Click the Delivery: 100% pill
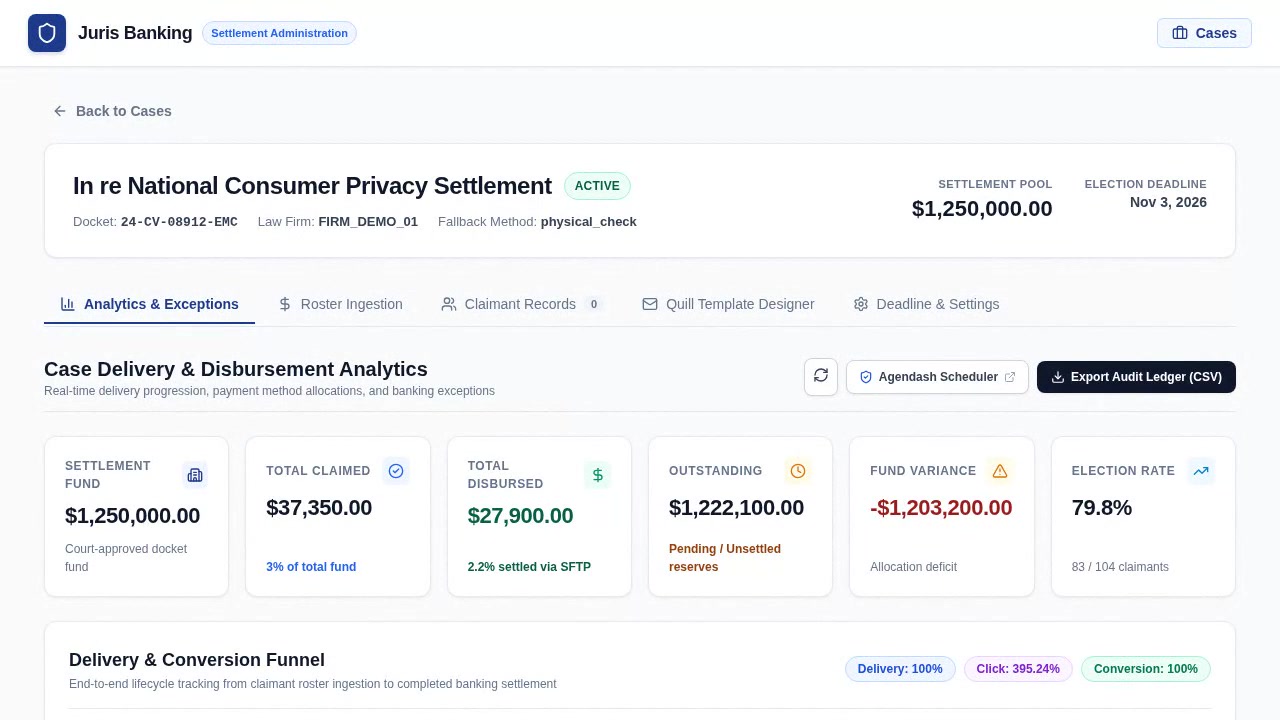The width and height of the screenshot is (1280, 720). [900, 669]
